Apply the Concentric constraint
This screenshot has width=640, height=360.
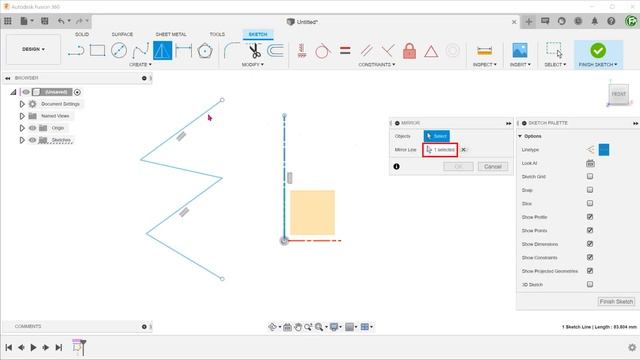click(452, 51)
